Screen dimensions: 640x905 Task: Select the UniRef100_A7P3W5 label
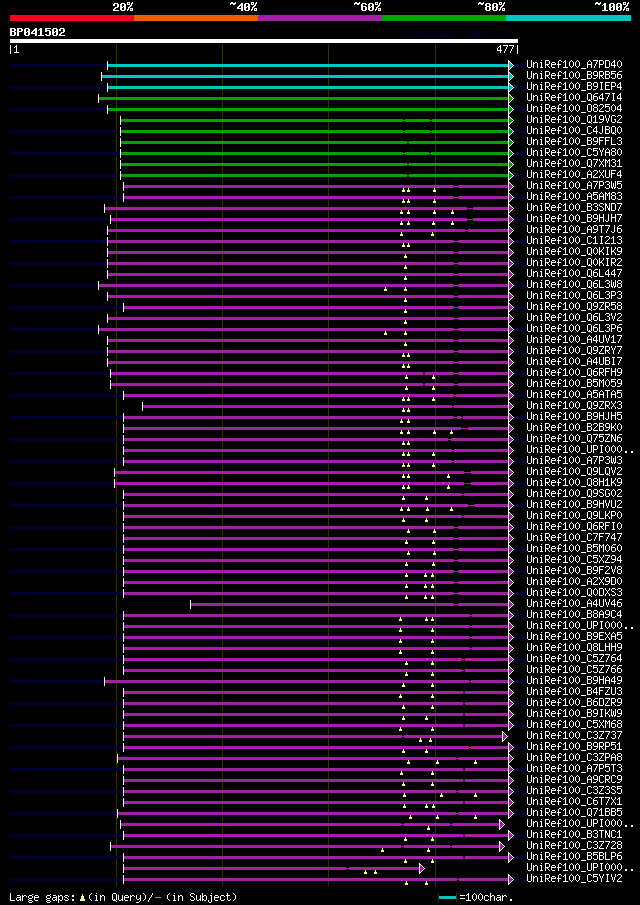pyautogui.click(x=574, y=185)
